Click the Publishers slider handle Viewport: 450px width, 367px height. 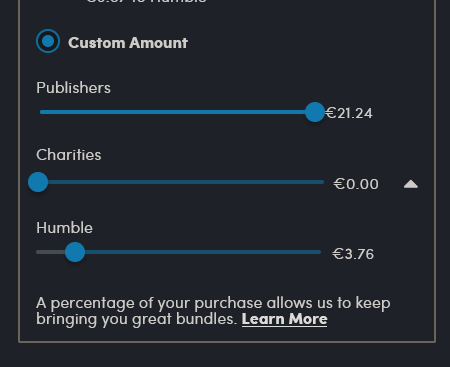pyautogui.click(x=315, y=112)
